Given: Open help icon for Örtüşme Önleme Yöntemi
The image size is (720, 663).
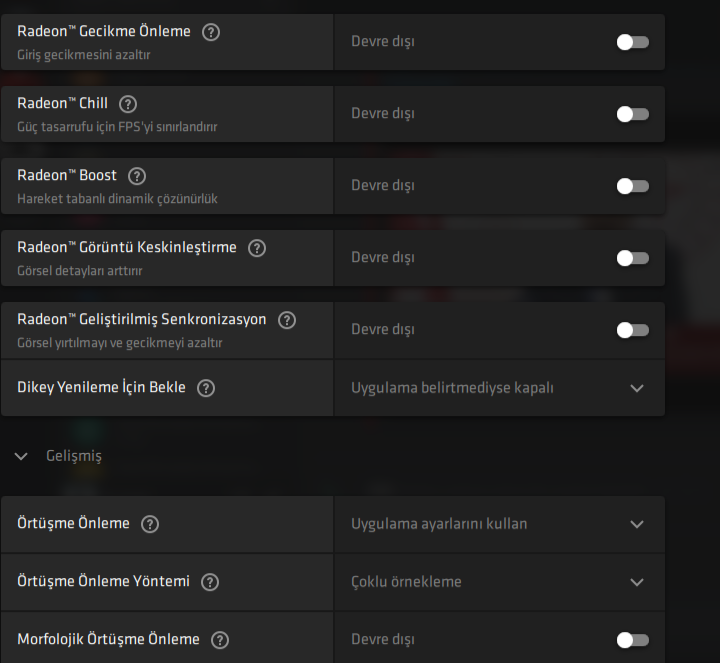Looking at the screenshot, I should 210,582.
